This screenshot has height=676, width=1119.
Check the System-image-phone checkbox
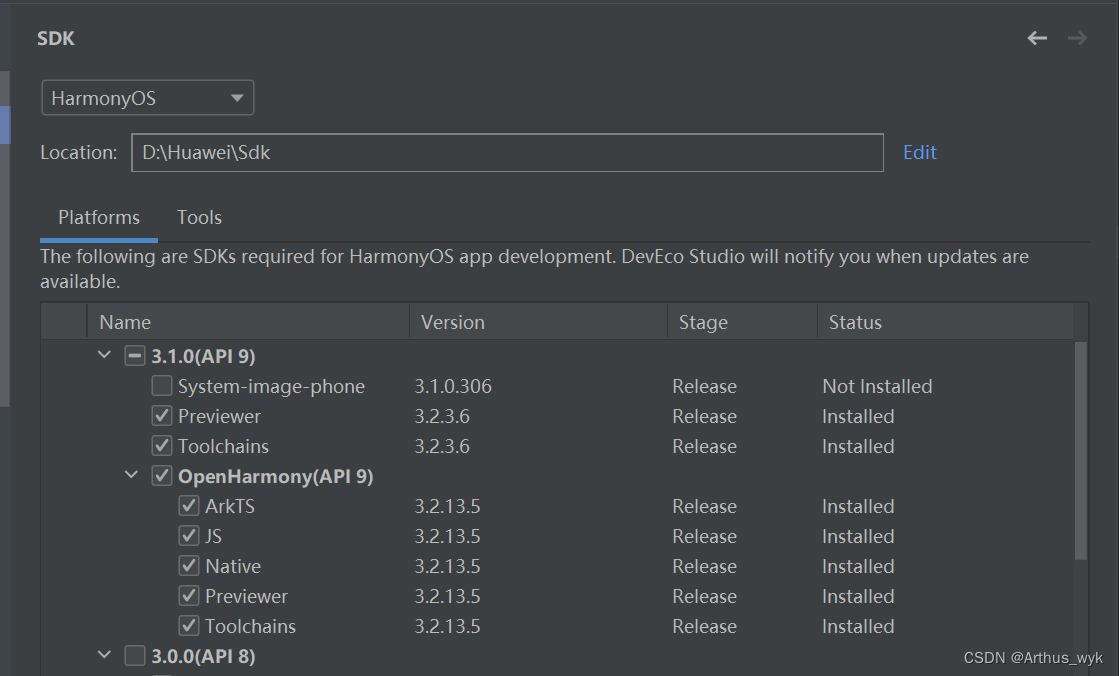click(x=161, y=386)
